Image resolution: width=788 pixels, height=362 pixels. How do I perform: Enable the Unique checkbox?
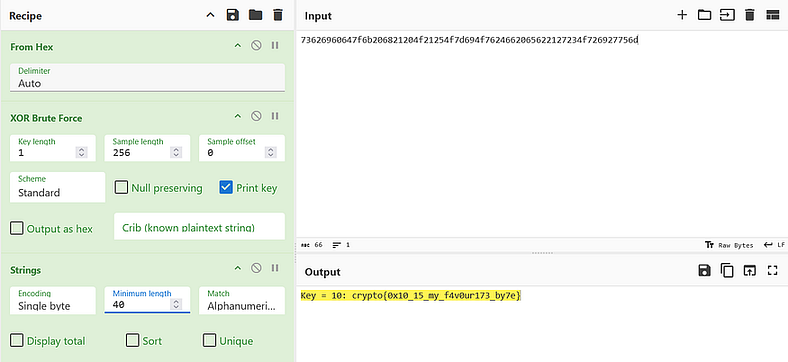tap(209, 341)
